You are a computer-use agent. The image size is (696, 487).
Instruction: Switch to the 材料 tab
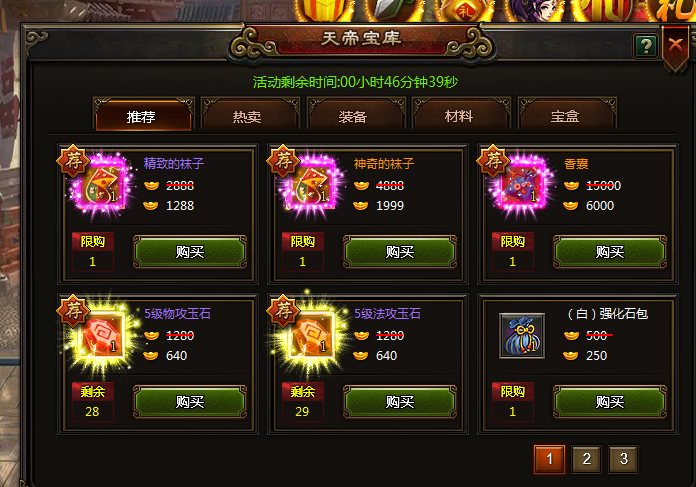(x=459, y=116)
